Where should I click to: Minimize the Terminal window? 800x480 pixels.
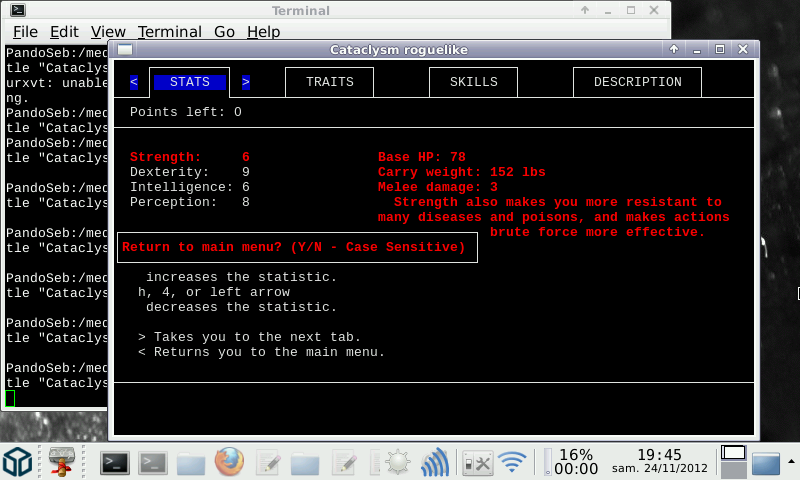coord(608,11)
